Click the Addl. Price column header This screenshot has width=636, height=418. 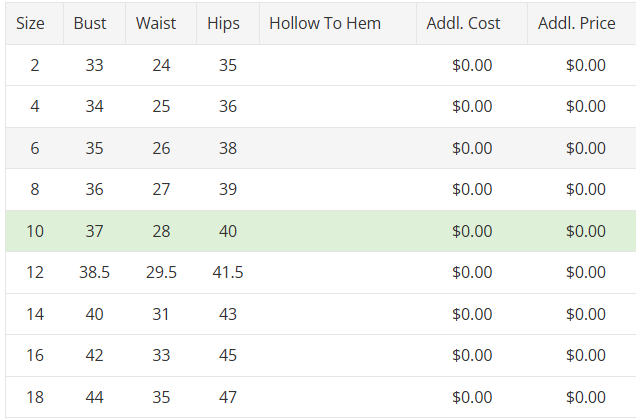coord(577,23)
